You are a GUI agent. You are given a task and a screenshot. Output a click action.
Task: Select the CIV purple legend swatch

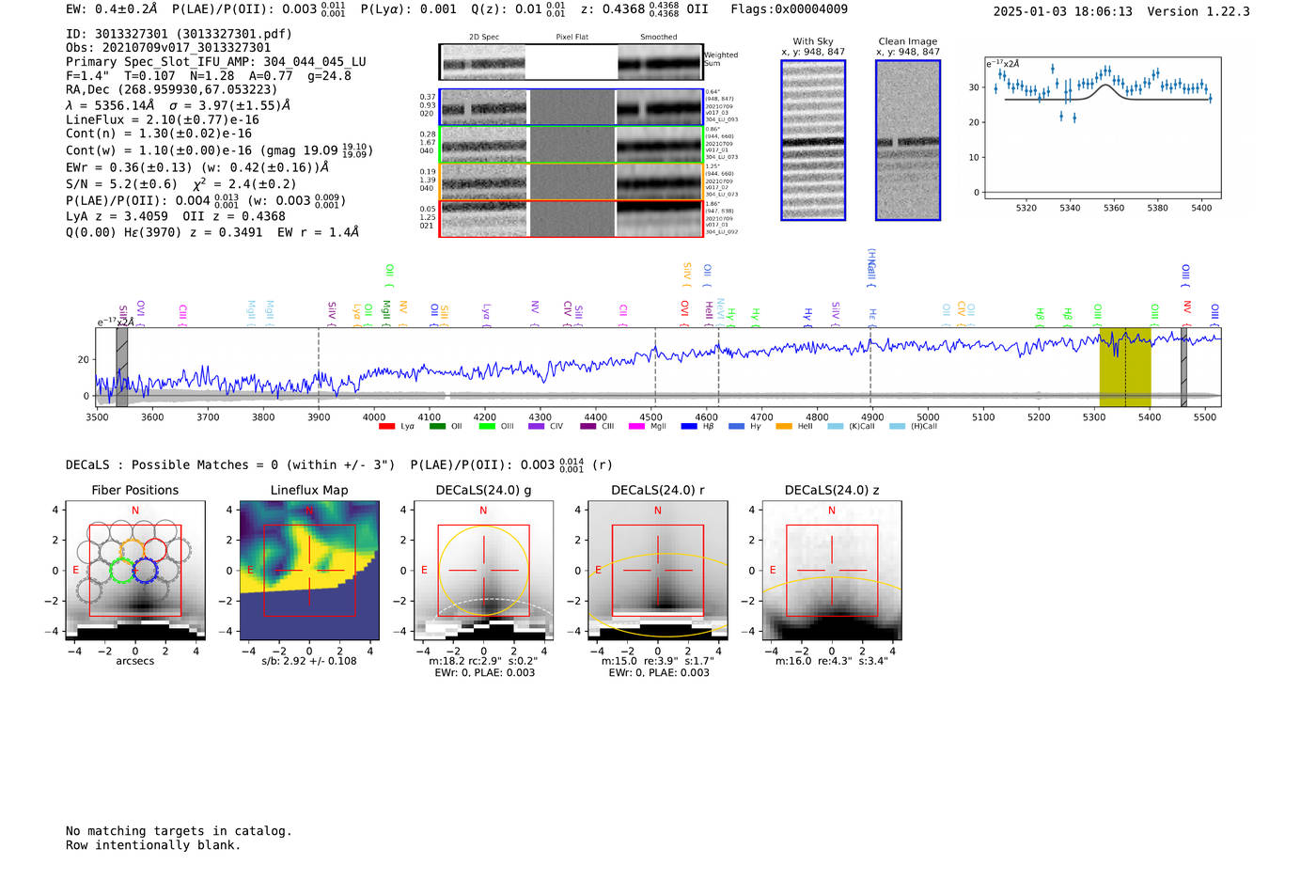[x=537, y=427]
